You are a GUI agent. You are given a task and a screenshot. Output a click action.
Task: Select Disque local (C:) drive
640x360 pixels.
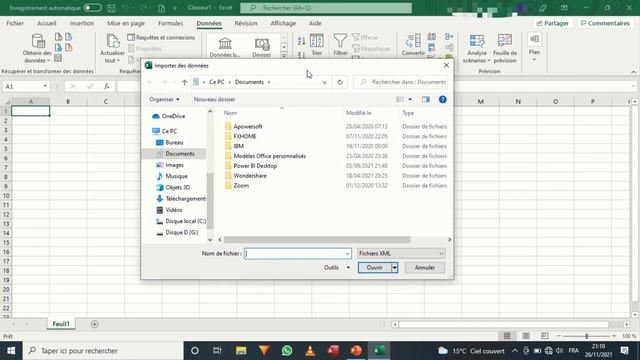tap(181, 221)
